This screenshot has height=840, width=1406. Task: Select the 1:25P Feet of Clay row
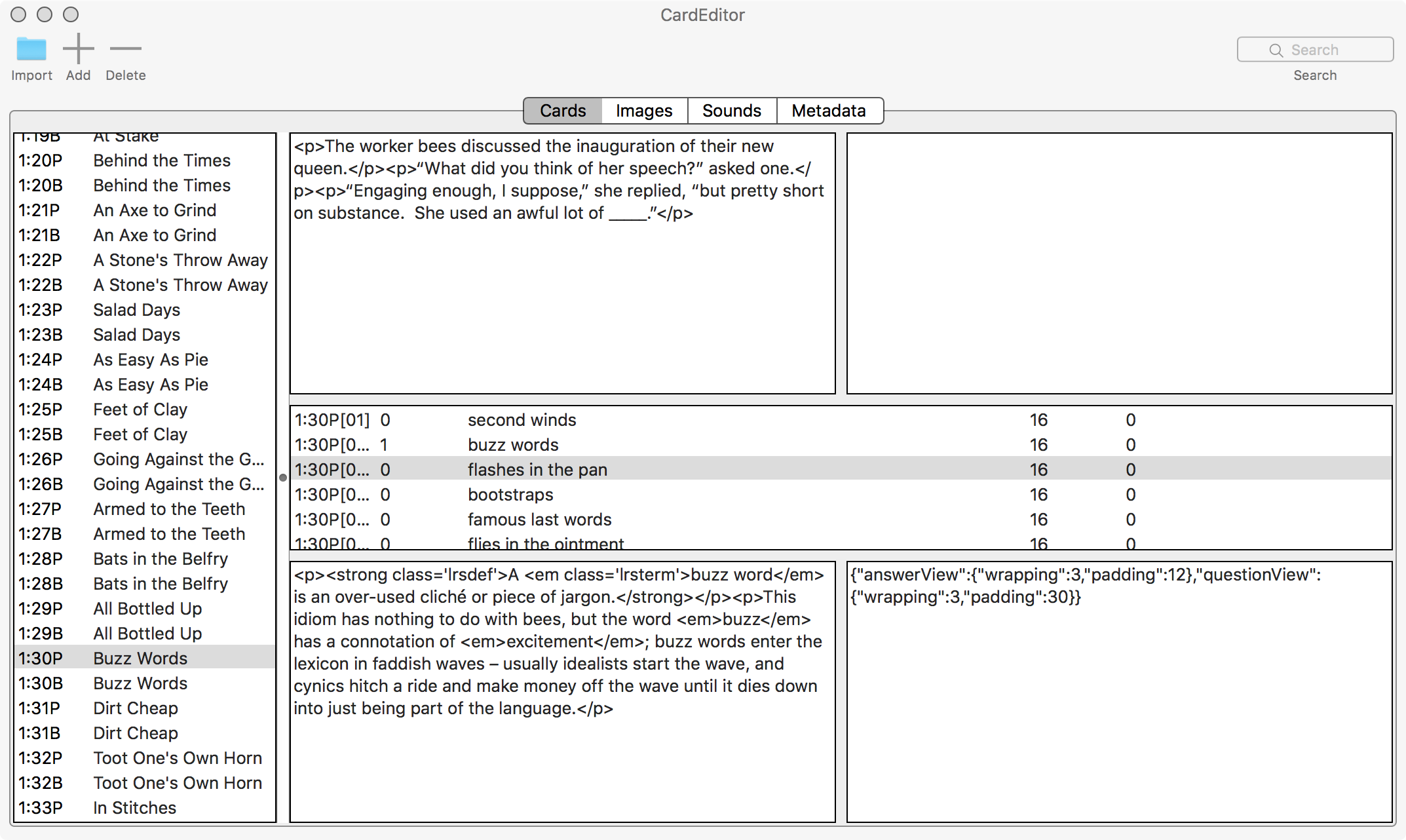145,410
